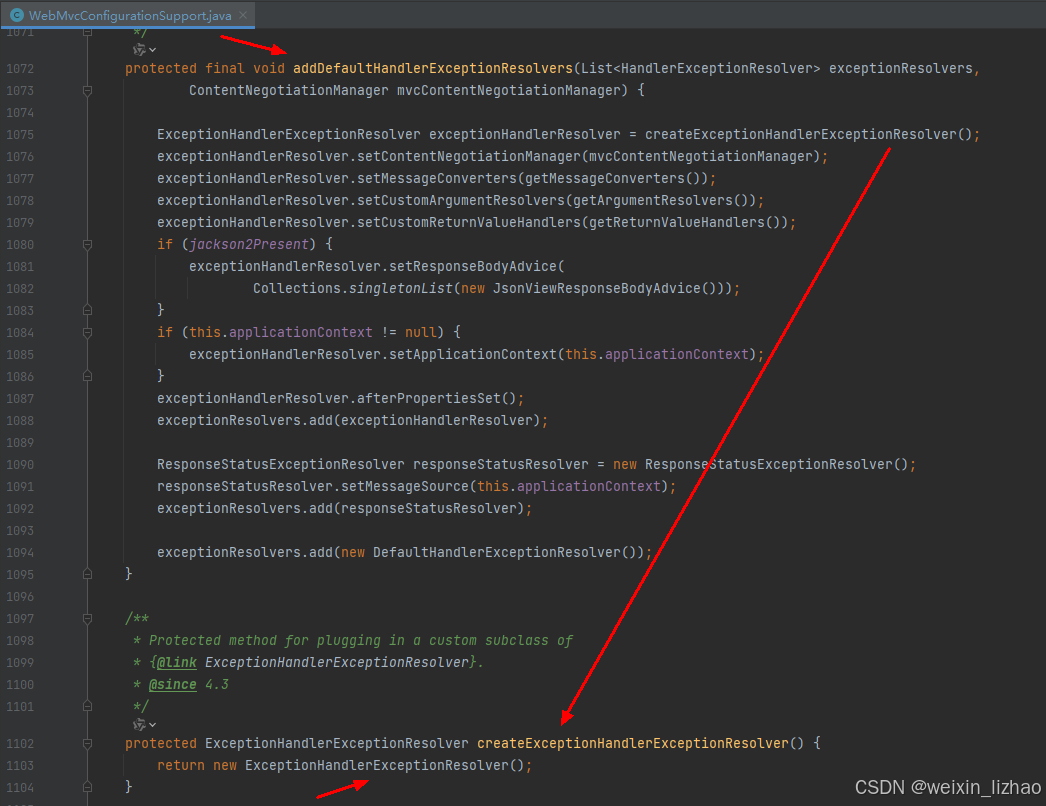Click ContentNegotiationManager parameter type on line 1073

[289, 90]
